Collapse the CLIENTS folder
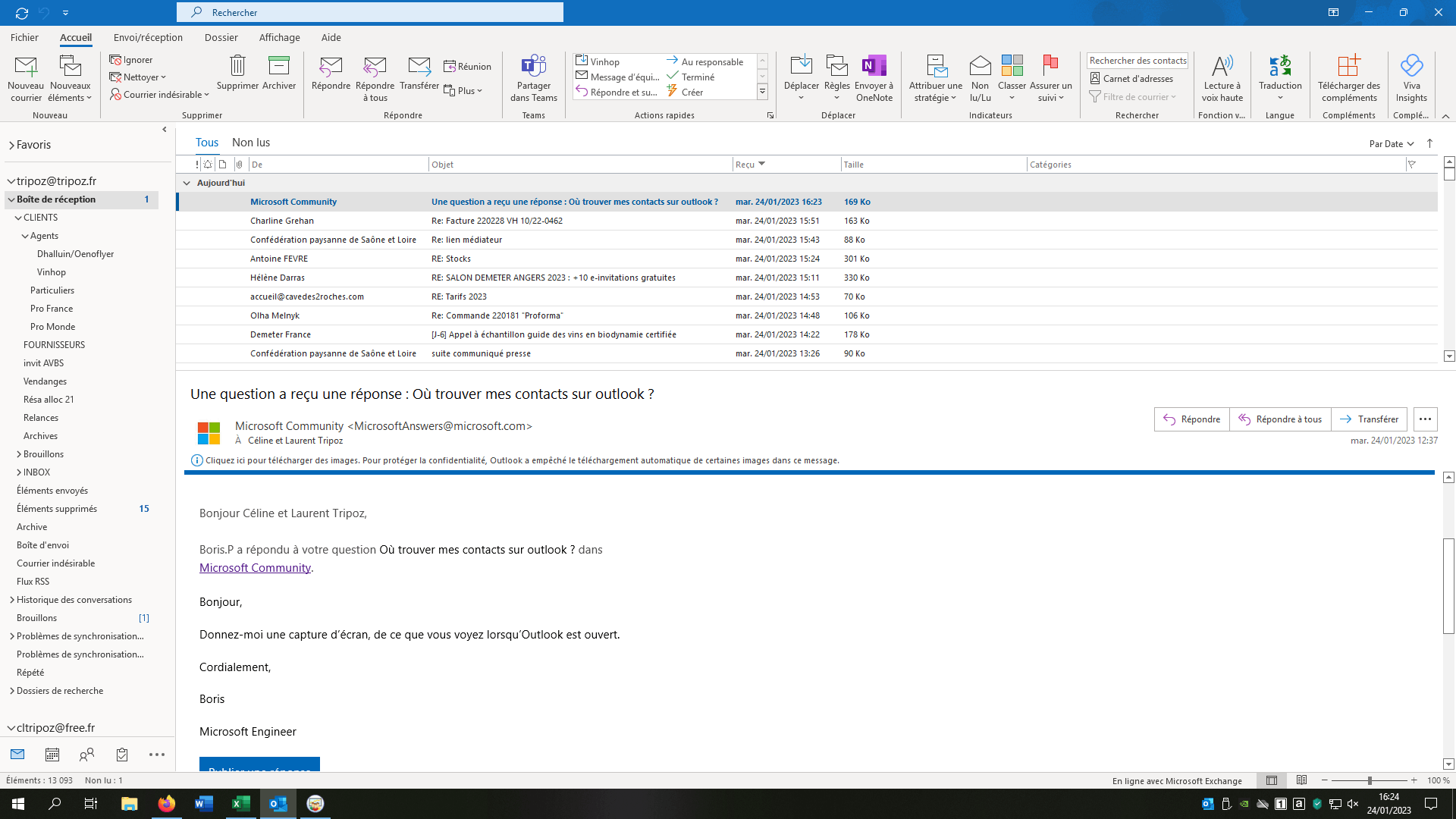The width and height of the screenshot is (1456, 819). click(x=18, y=218)
